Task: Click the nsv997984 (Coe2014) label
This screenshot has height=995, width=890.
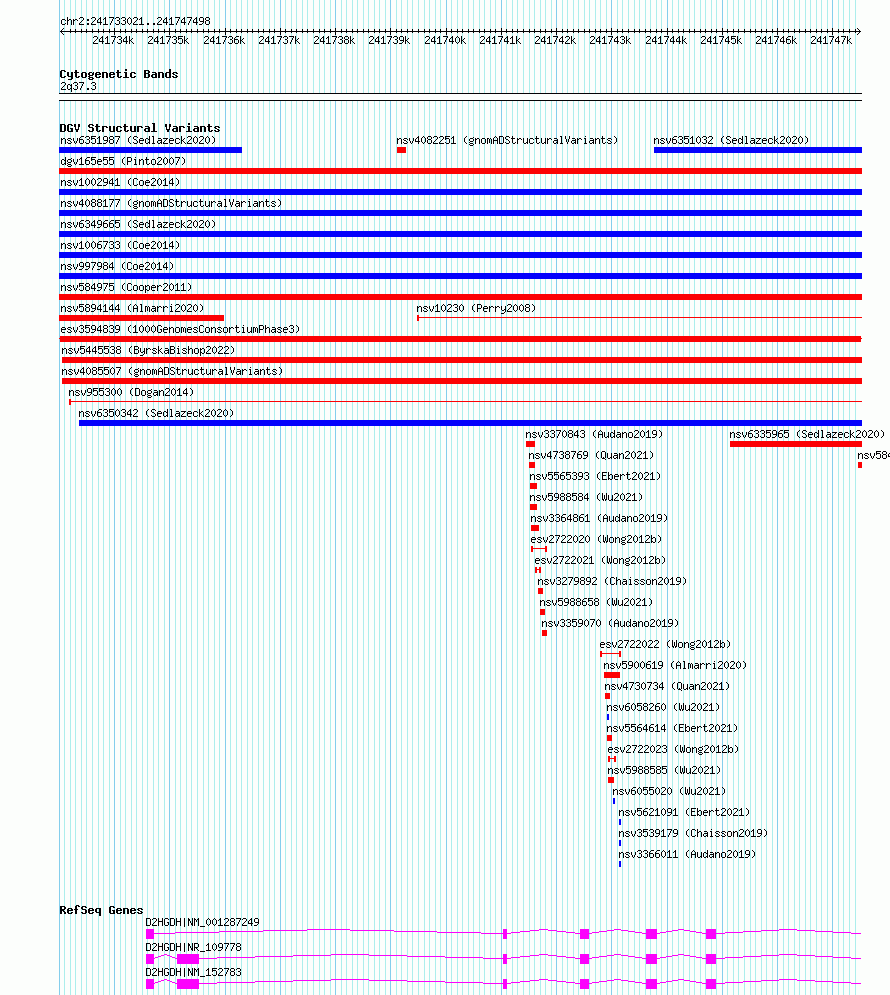Action: [x=117, y=266]
